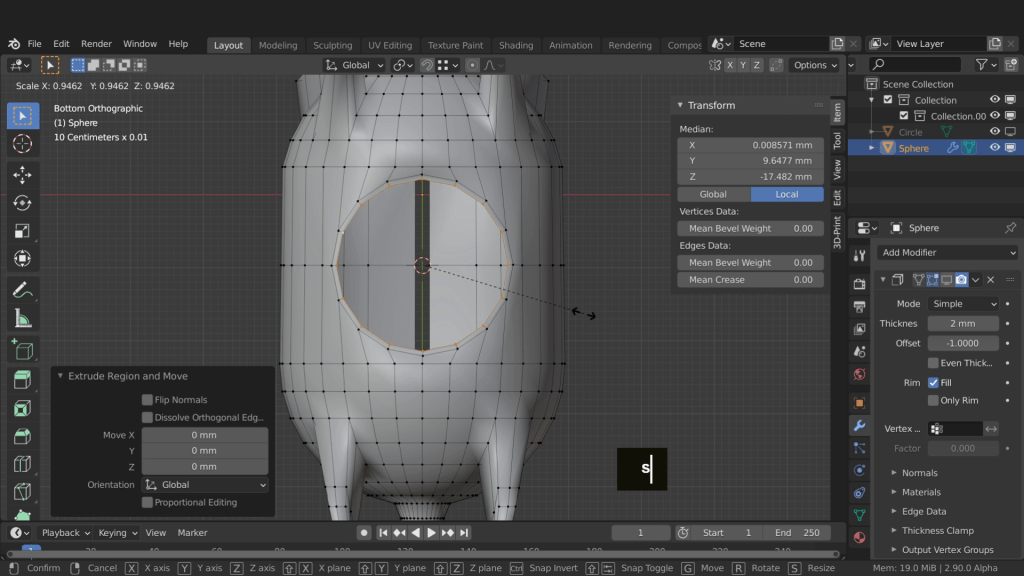Open the Render menu
The width and height of the screenshot is (1024, 576).
pyautogui.click(x=96, y=44)
